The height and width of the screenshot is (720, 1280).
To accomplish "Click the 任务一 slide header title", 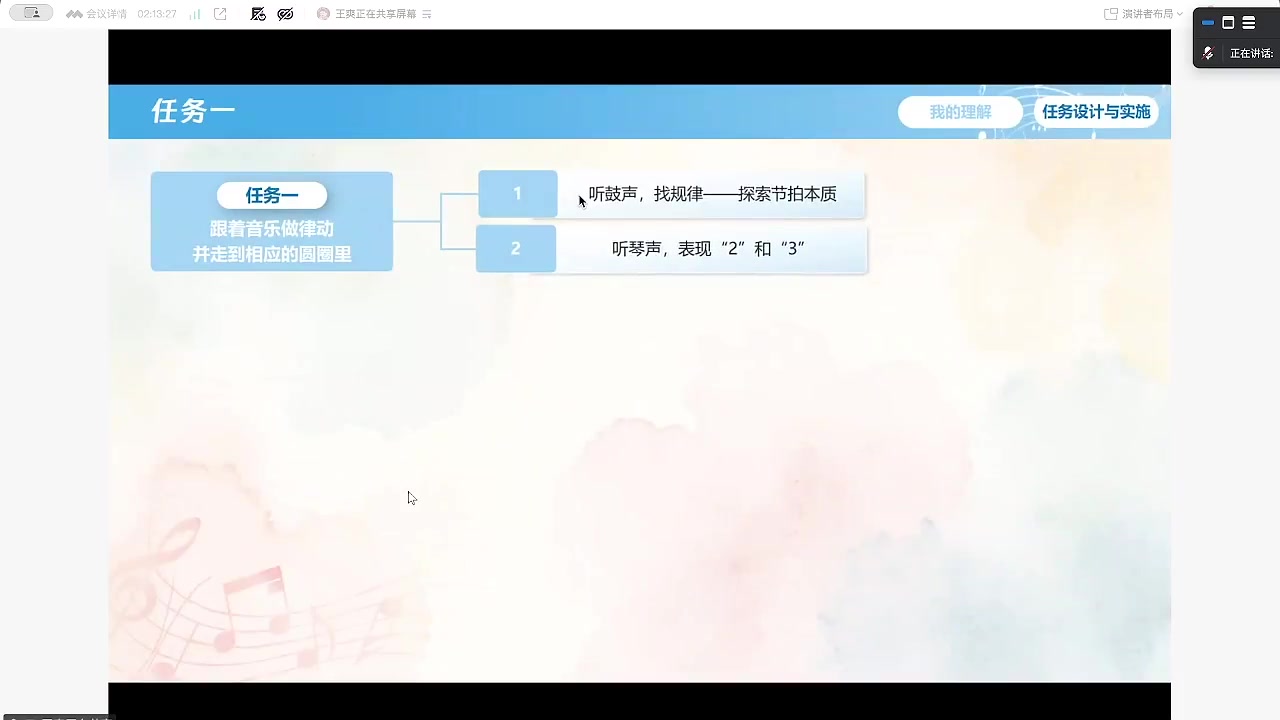I will pos(193,111).
